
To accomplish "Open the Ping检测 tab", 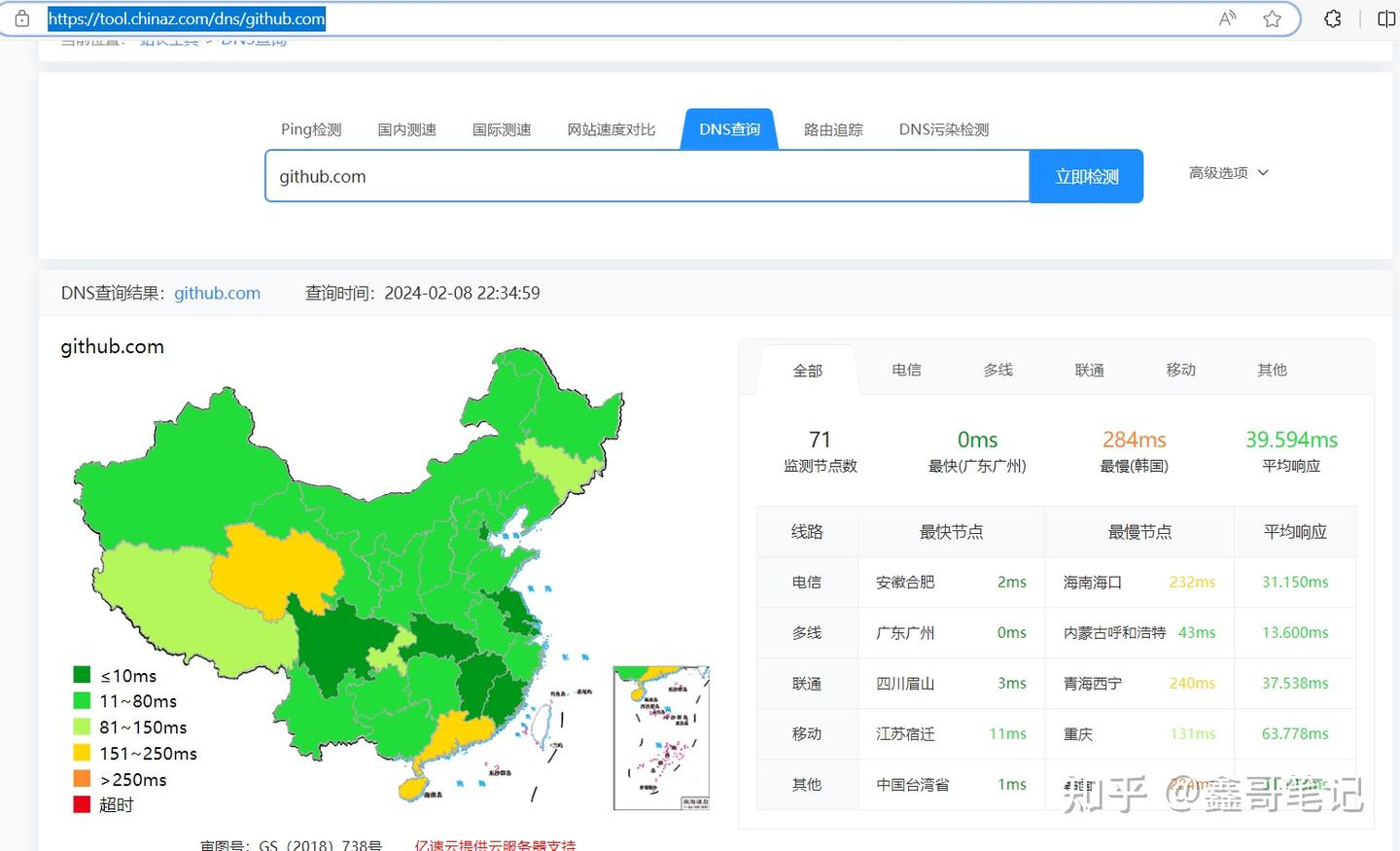I will 311,129.
